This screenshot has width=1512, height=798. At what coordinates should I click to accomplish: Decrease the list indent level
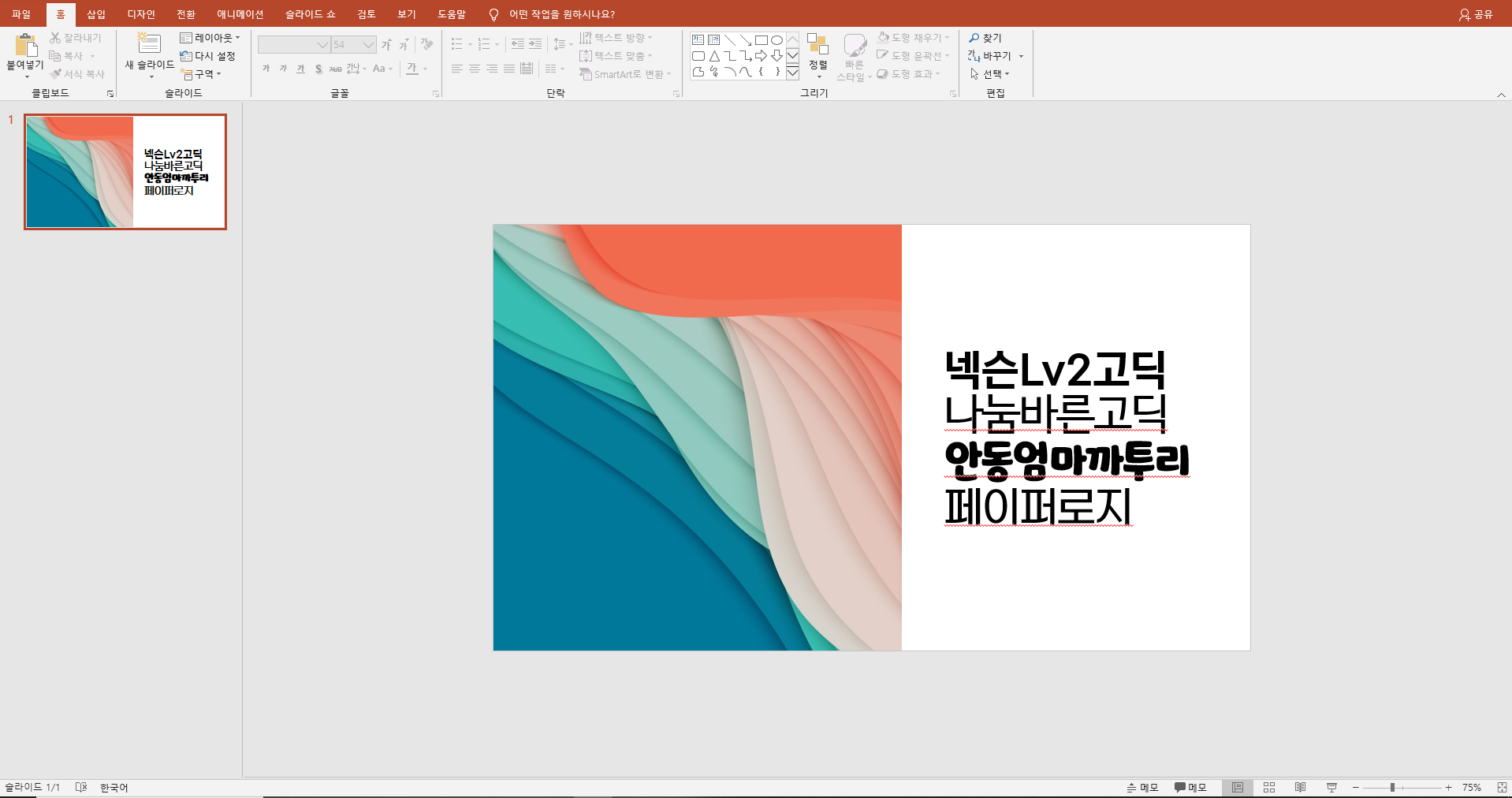point(518,44)
